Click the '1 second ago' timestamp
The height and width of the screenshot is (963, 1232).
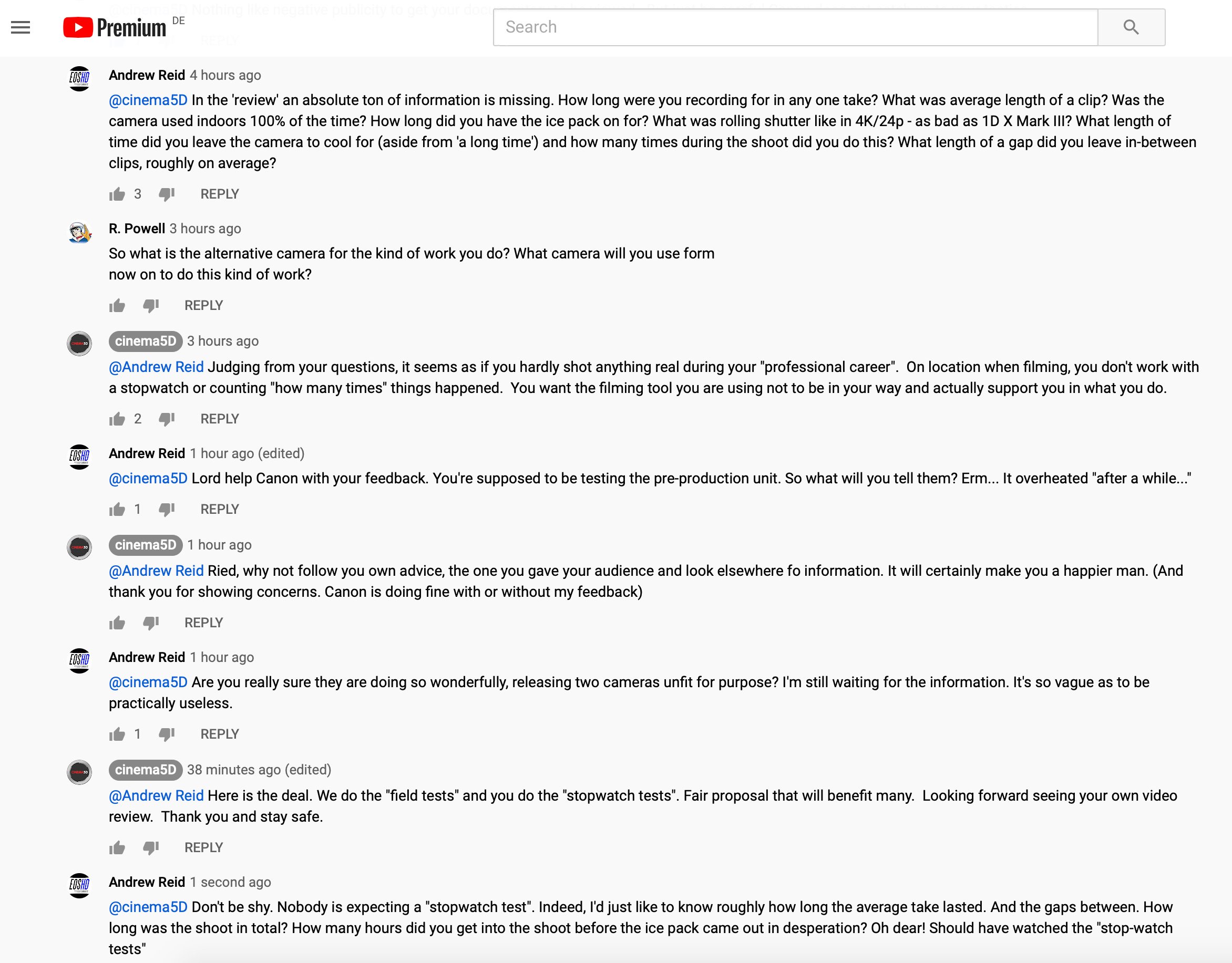(x=236, y=883)
